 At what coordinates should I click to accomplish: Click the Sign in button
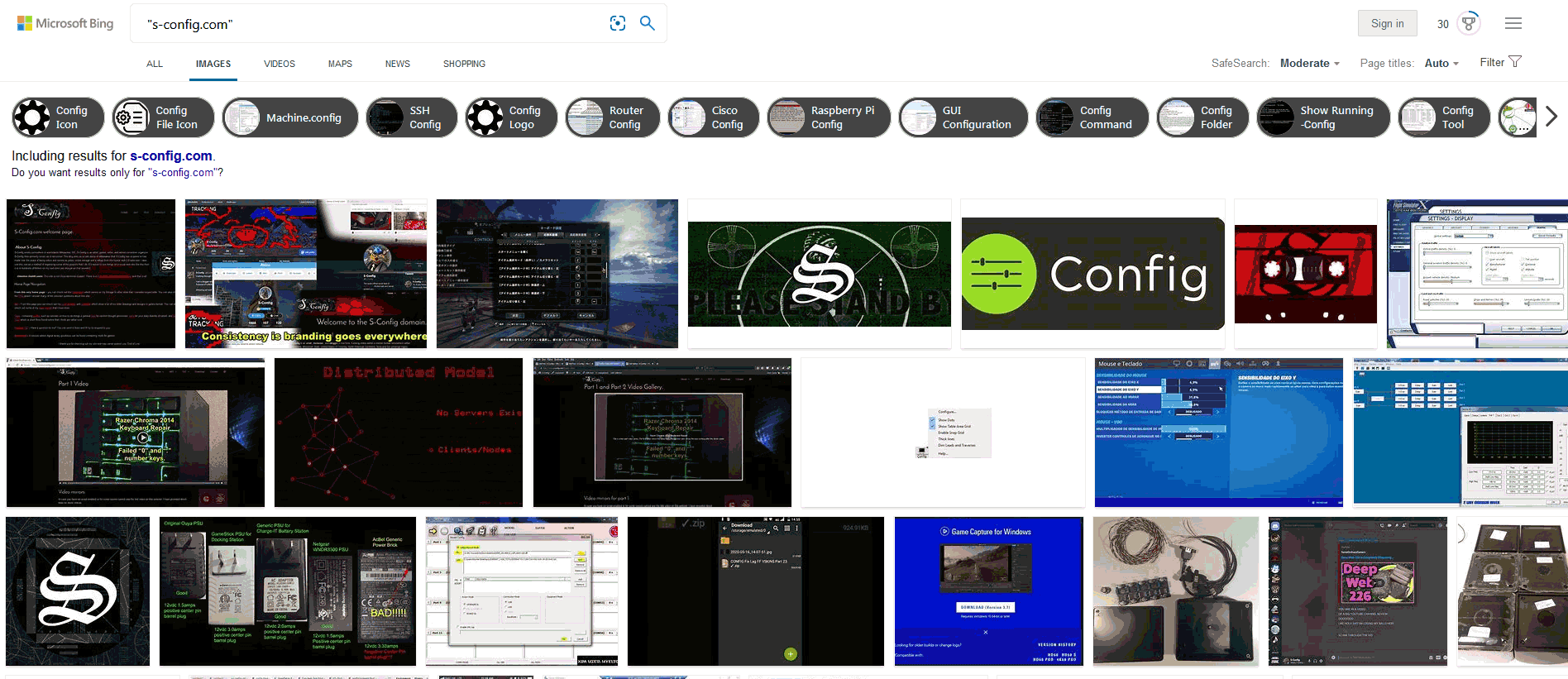coord(1387,23)
